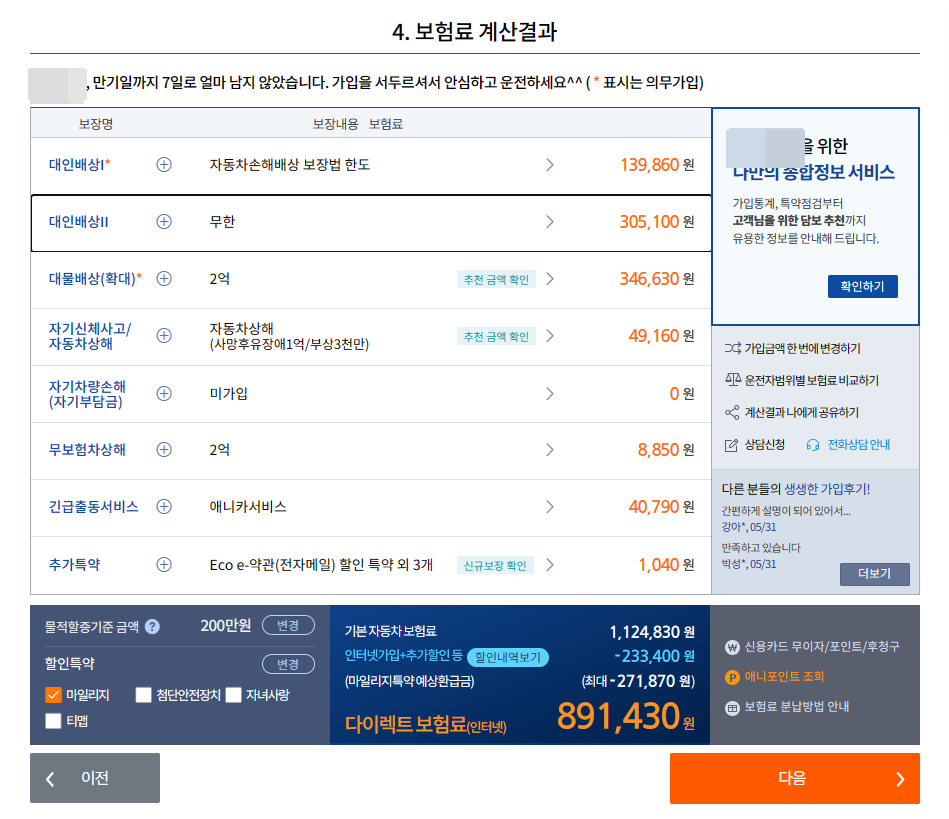The width and height of the screenshot is (949, 819).
Task: Click 변경 button for 물적할증기준 금액
Action: pyautogui.click(x=288, y=625)
